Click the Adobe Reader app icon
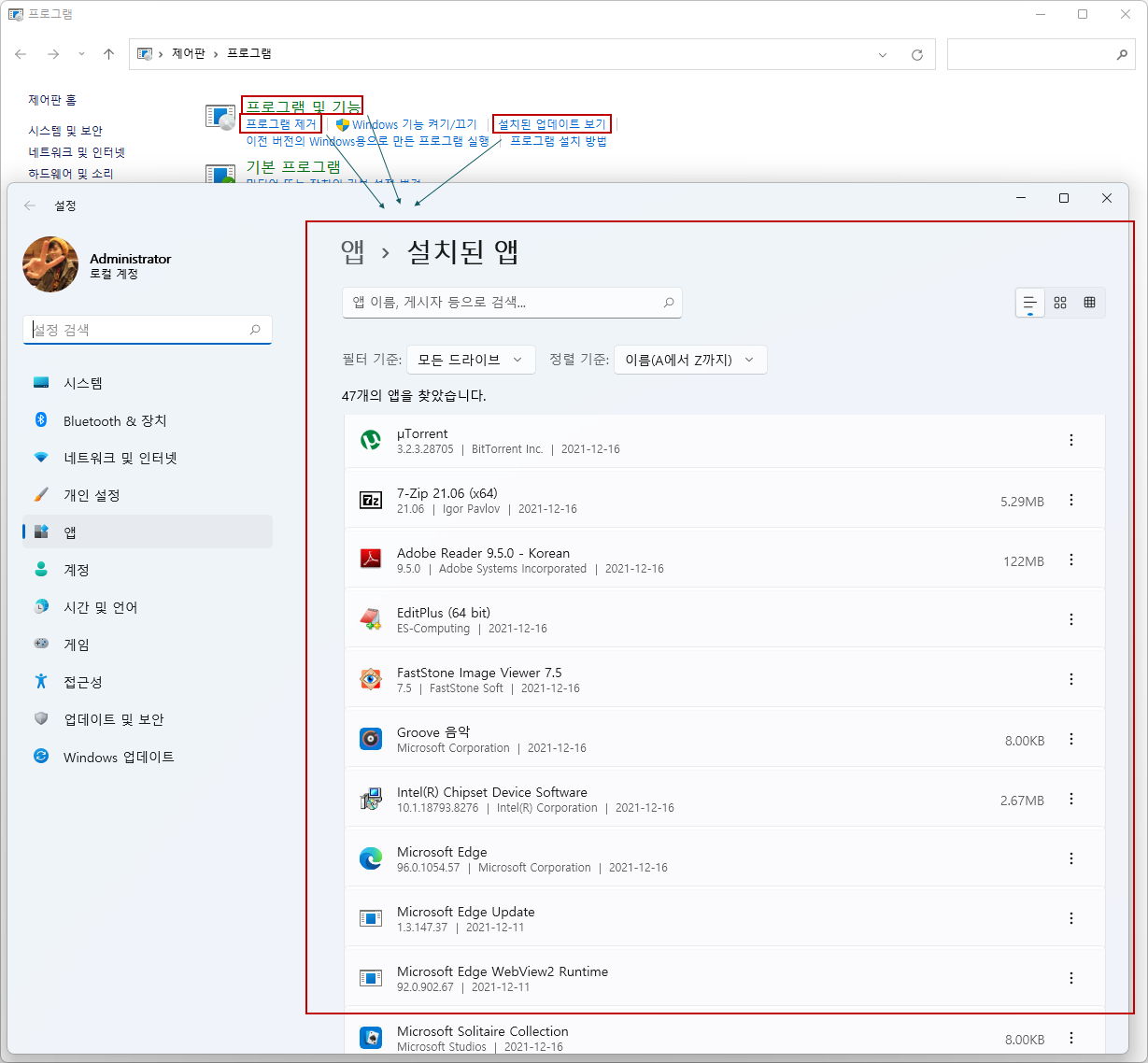Viewport: 1148px width, 1063px height. tap(371, 560)
